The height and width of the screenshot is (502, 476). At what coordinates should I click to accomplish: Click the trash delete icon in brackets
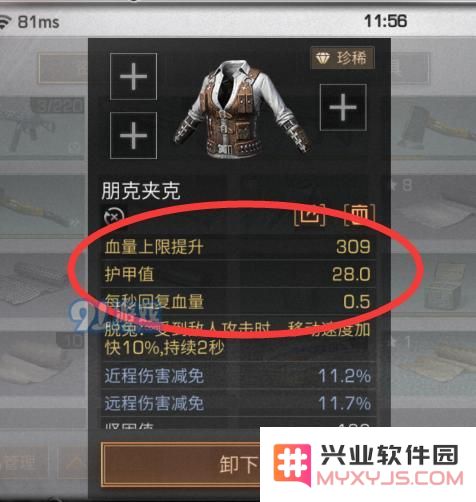(359, 215)
